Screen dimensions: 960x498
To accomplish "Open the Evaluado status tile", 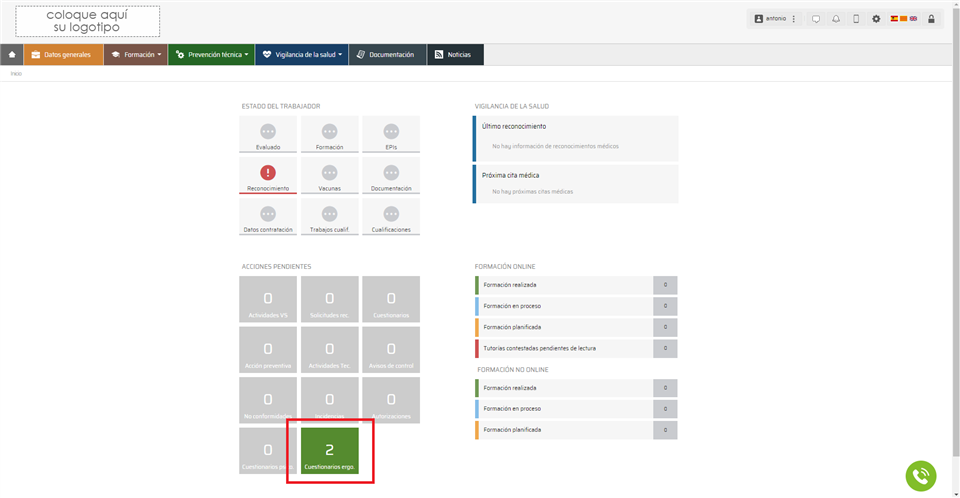I will 268,134.
